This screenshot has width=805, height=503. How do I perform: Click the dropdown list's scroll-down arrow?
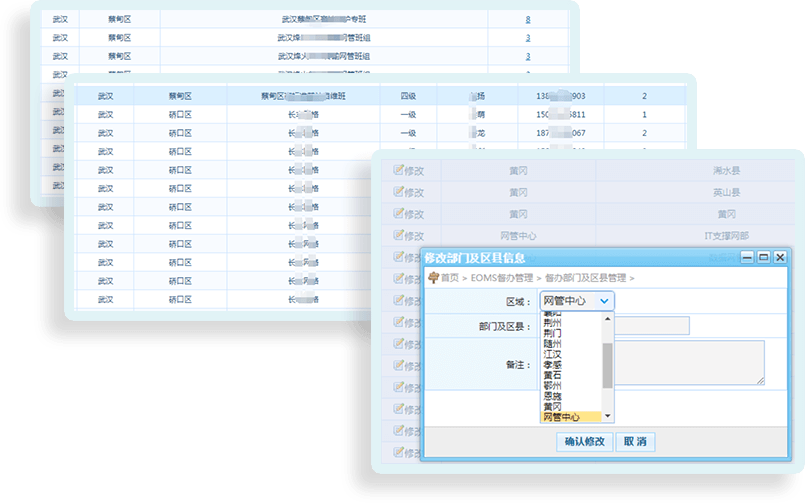click(608, 417)
